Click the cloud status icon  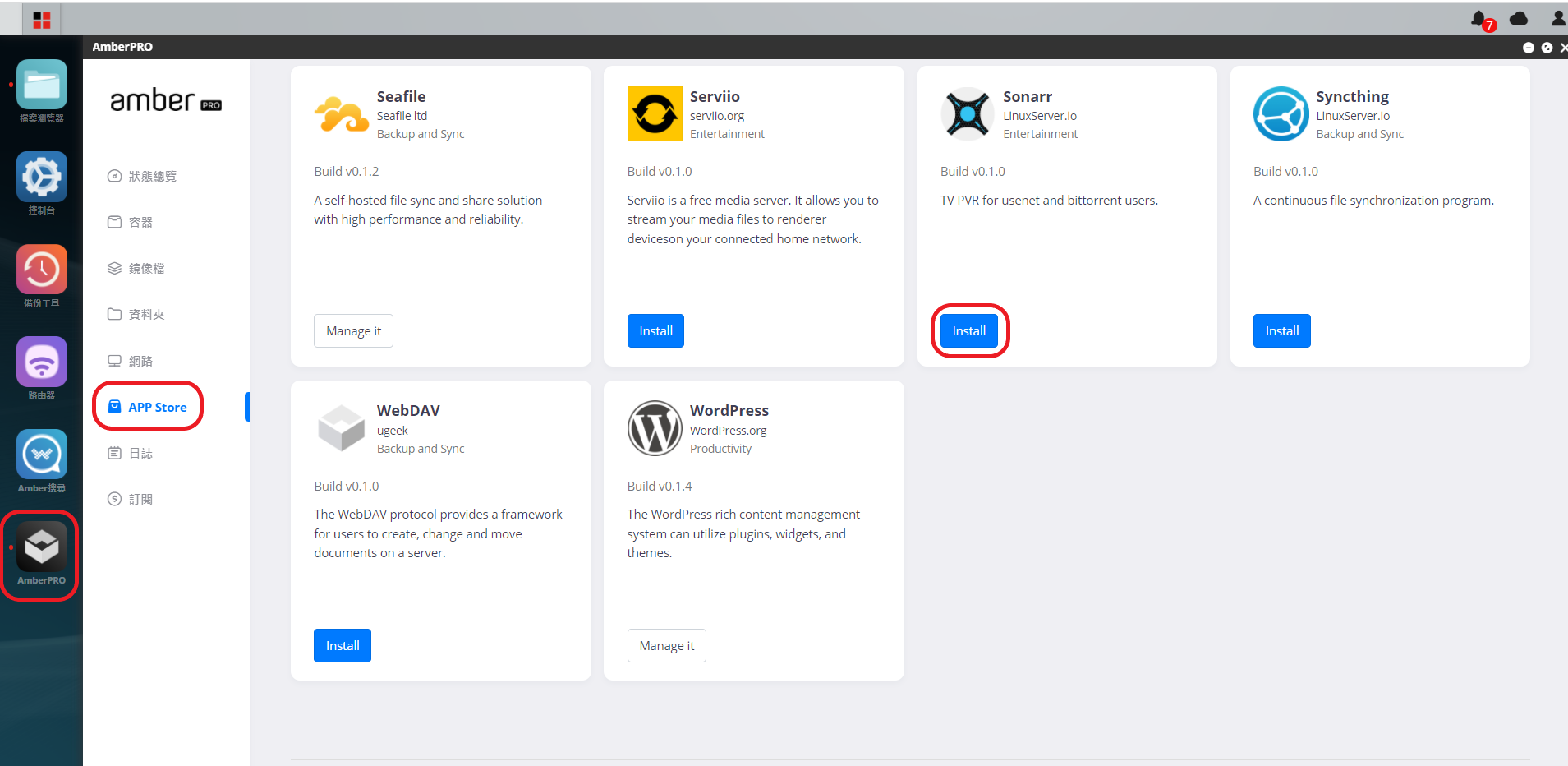tap(1519, 18)
